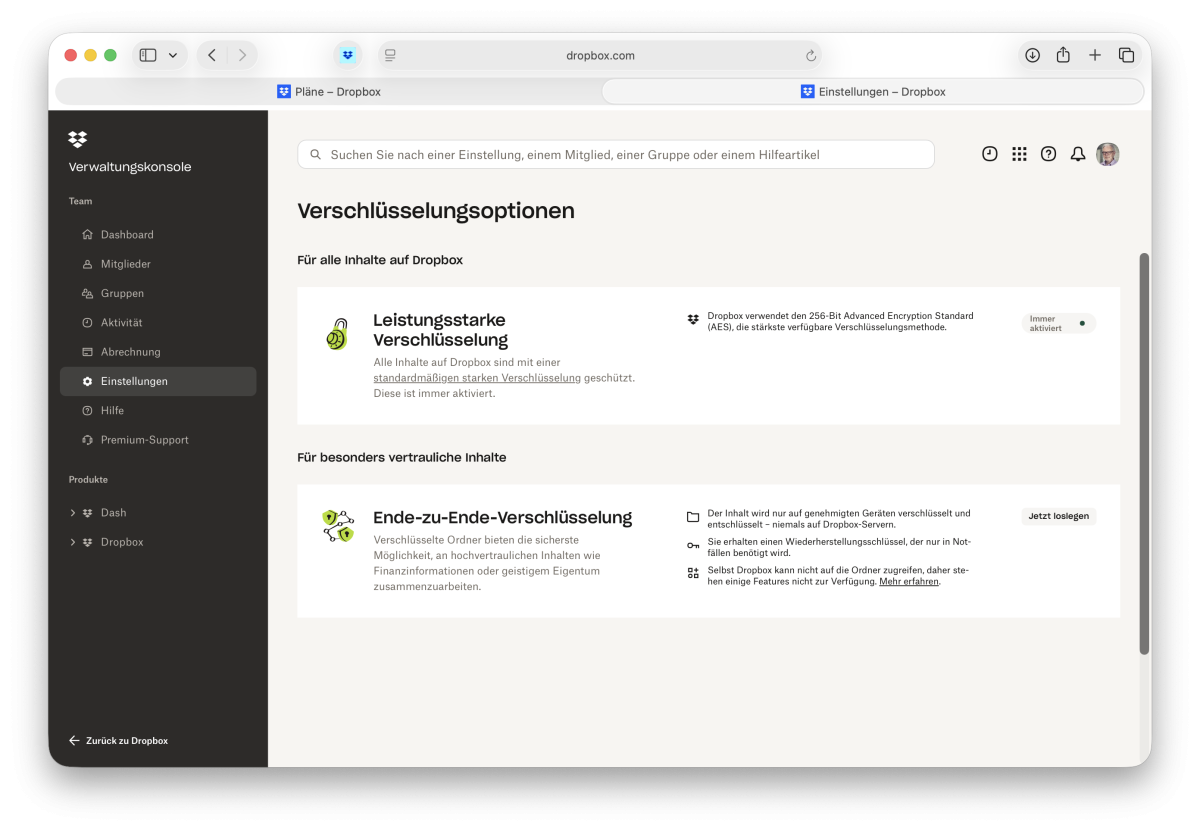
Task: Click the search magnifier icon
Action: click(316, 155)
